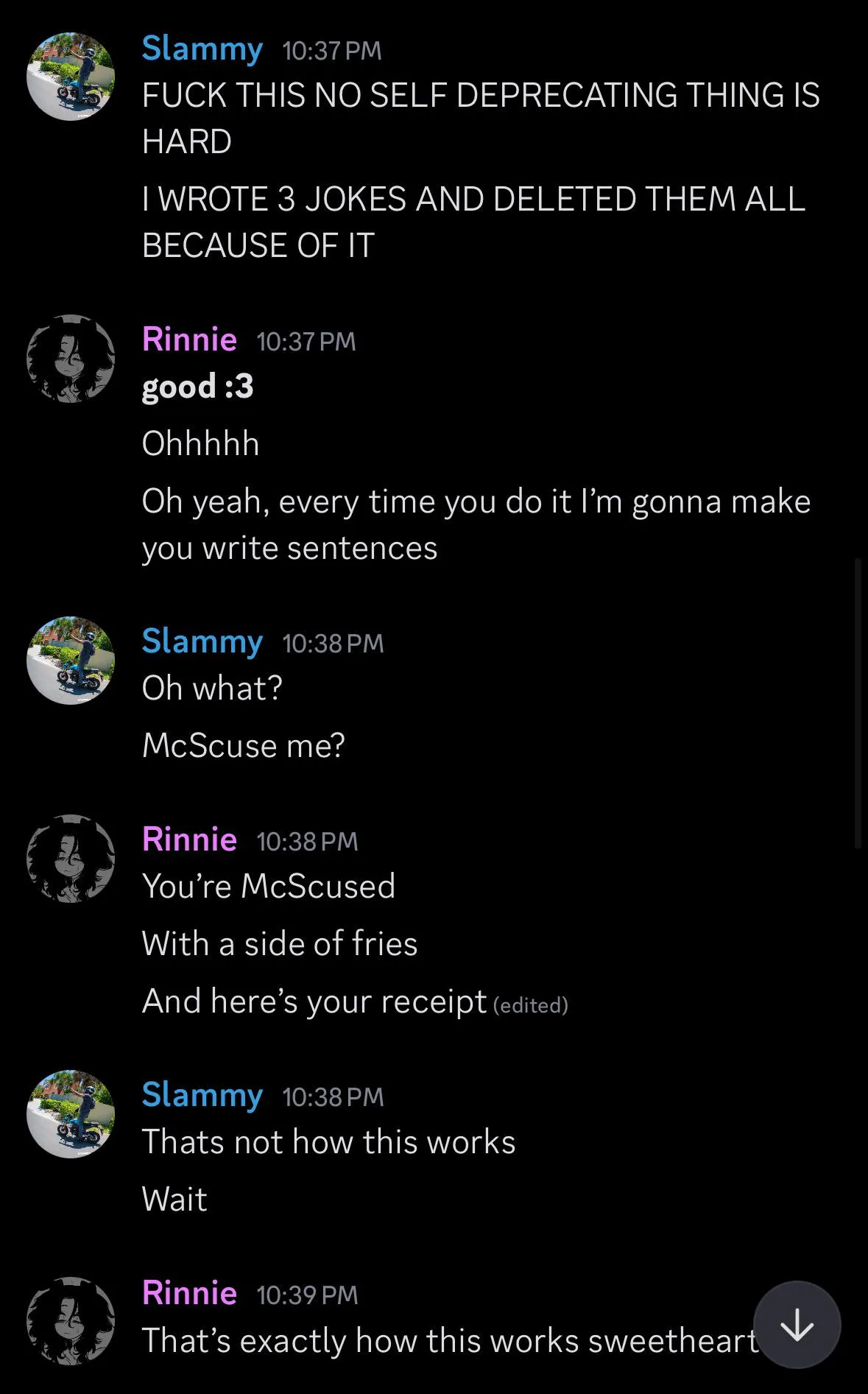This screenshot has width=868, height=1394.
Task: Tap Slammy's avatar next to "Thats not how this works"
Action: click(71, 1113)
